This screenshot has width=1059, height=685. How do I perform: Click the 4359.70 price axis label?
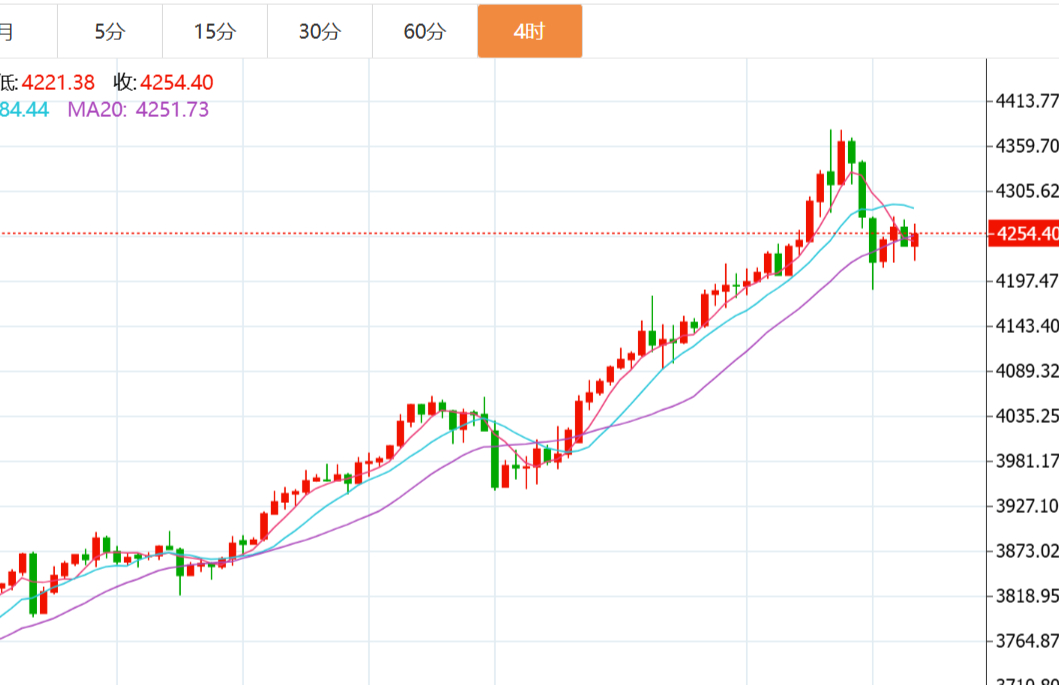(x=1026, y=146)
